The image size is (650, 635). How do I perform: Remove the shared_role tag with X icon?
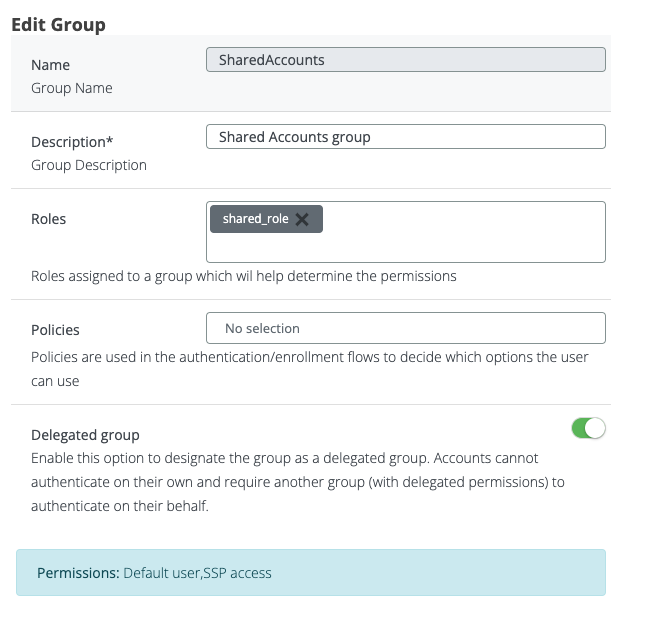tap(302, 219)
